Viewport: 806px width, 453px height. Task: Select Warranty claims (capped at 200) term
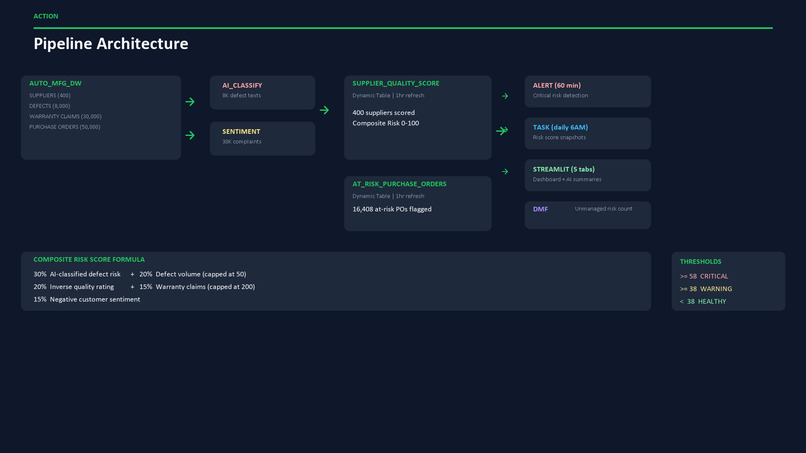[205, 287]
